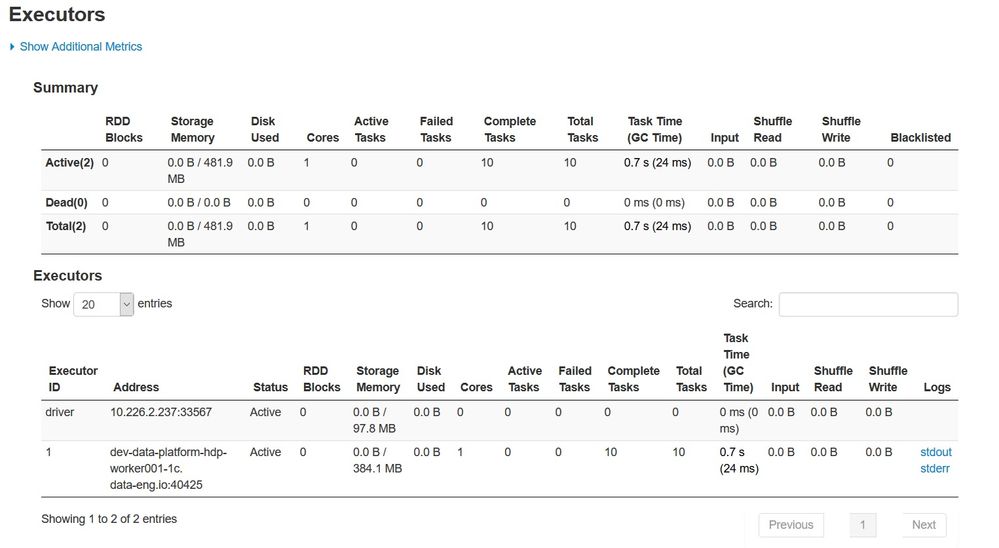This screenshot has width=999, height=548.
Task: Sort executors list by its RDD Blocks header
Action: click(x=321, y=379)
